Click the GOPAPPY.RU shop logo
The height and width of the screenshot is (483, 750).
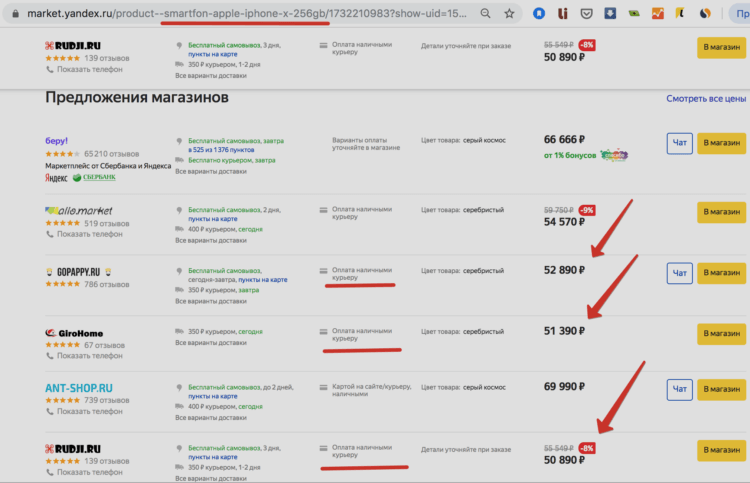tap(79, 272)
